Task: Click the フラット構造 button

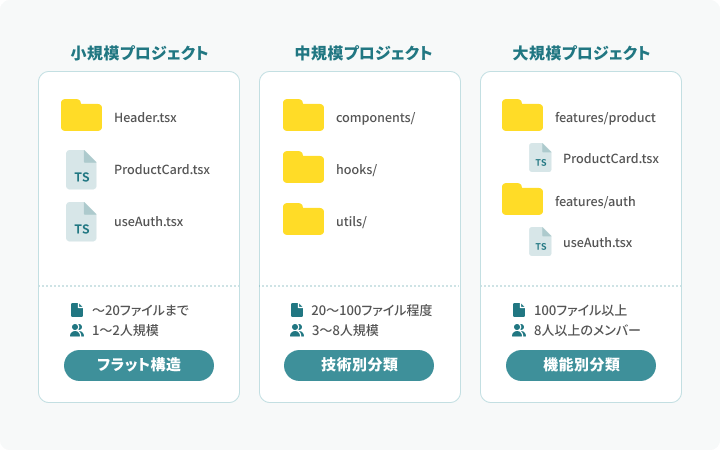Action: pos(139,366)
